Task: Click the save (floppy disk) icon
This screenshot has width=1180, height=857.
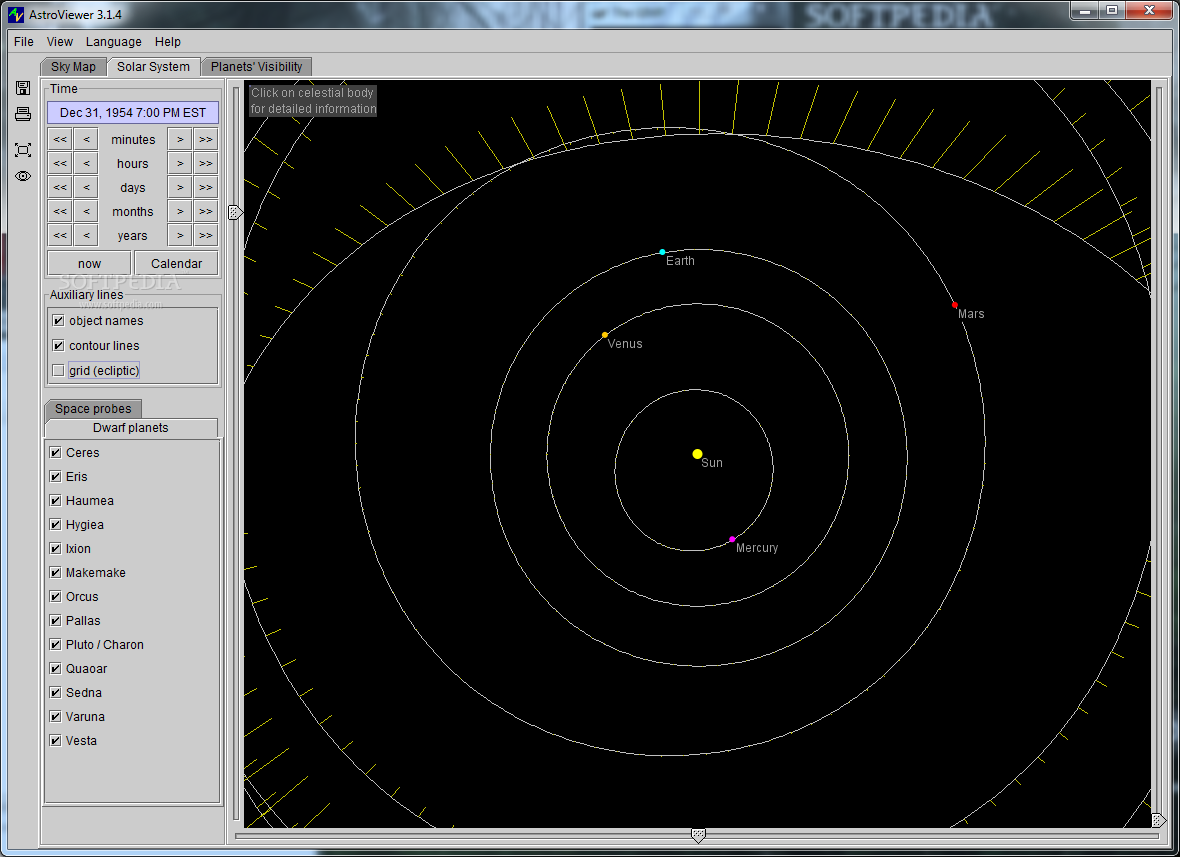Action: (x=23, y=88)
